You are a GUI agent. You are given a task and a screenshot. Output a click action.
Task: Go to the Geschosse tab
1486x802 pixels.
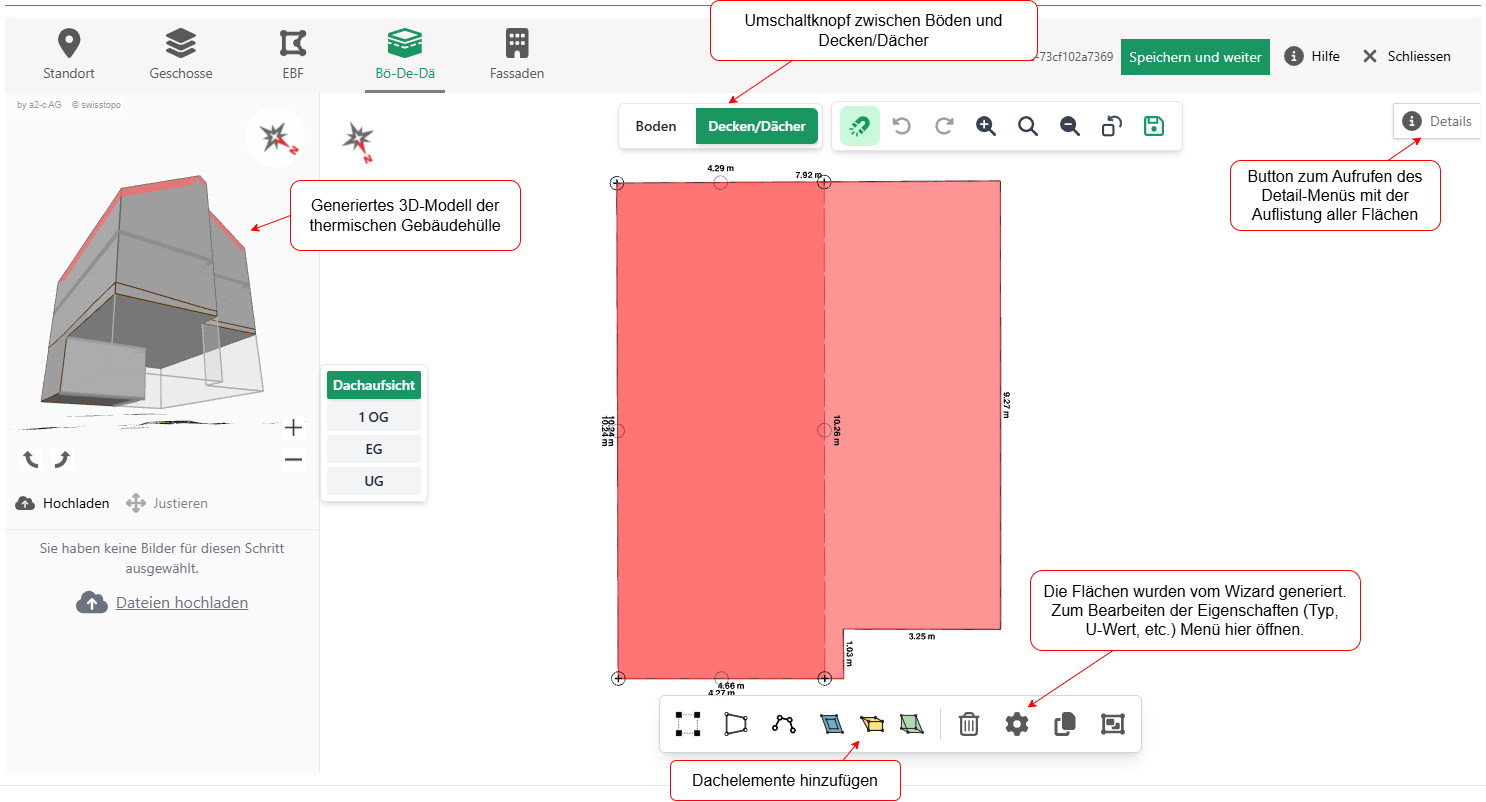181,55
